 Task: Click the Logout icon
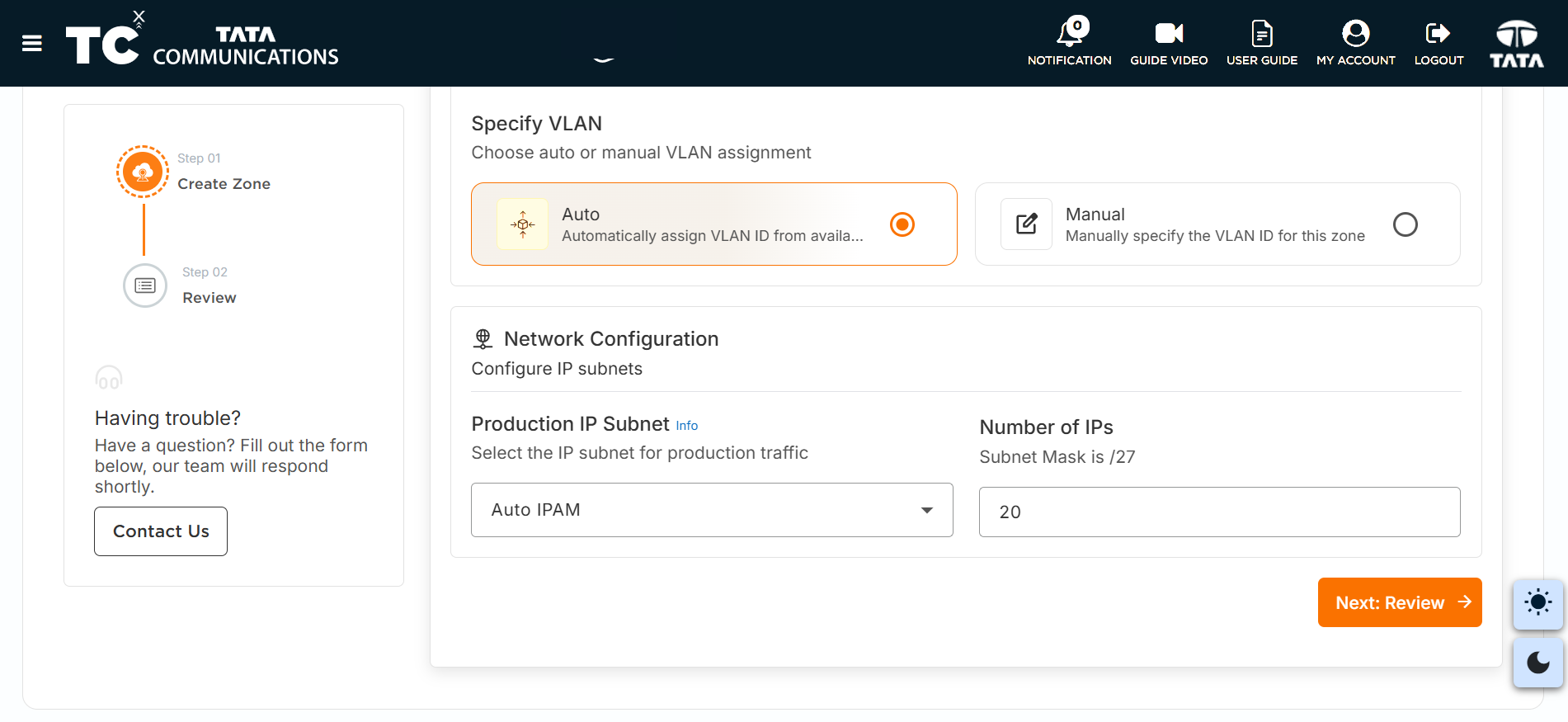pos(1438,33)
